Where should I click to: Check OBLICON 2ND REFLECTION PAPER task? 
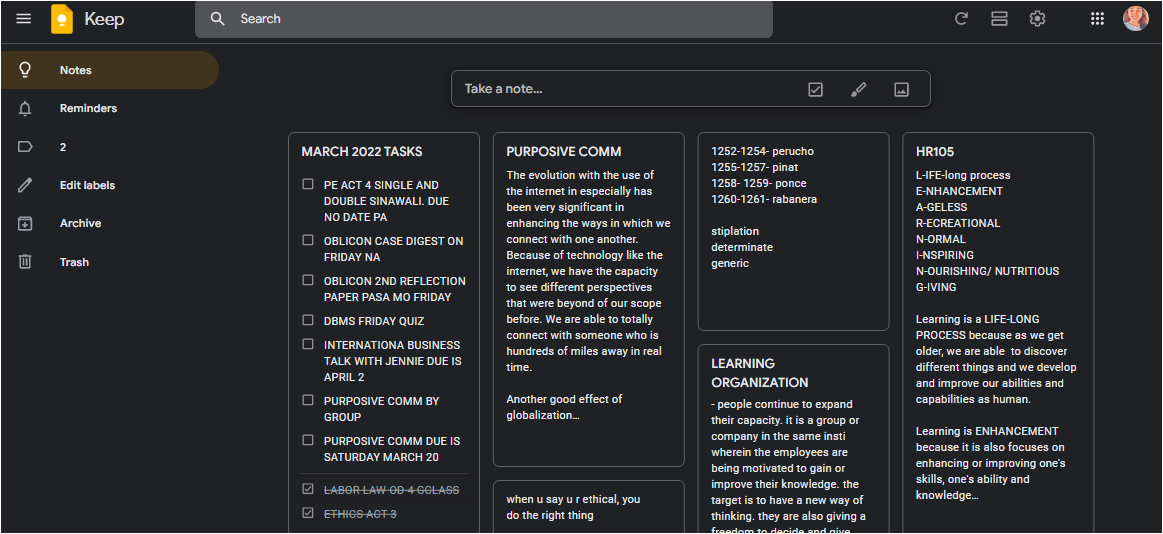click(x=308, y=280)
